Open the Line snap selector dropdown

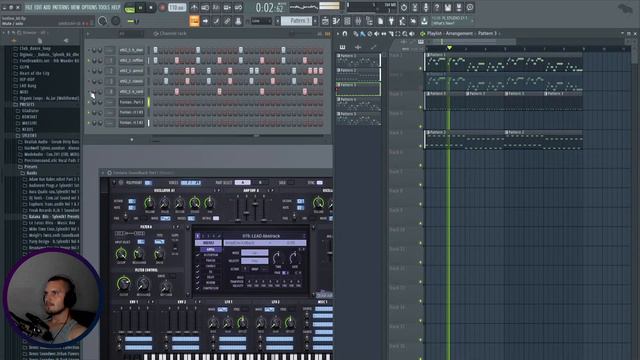click(x=260, y=21)
